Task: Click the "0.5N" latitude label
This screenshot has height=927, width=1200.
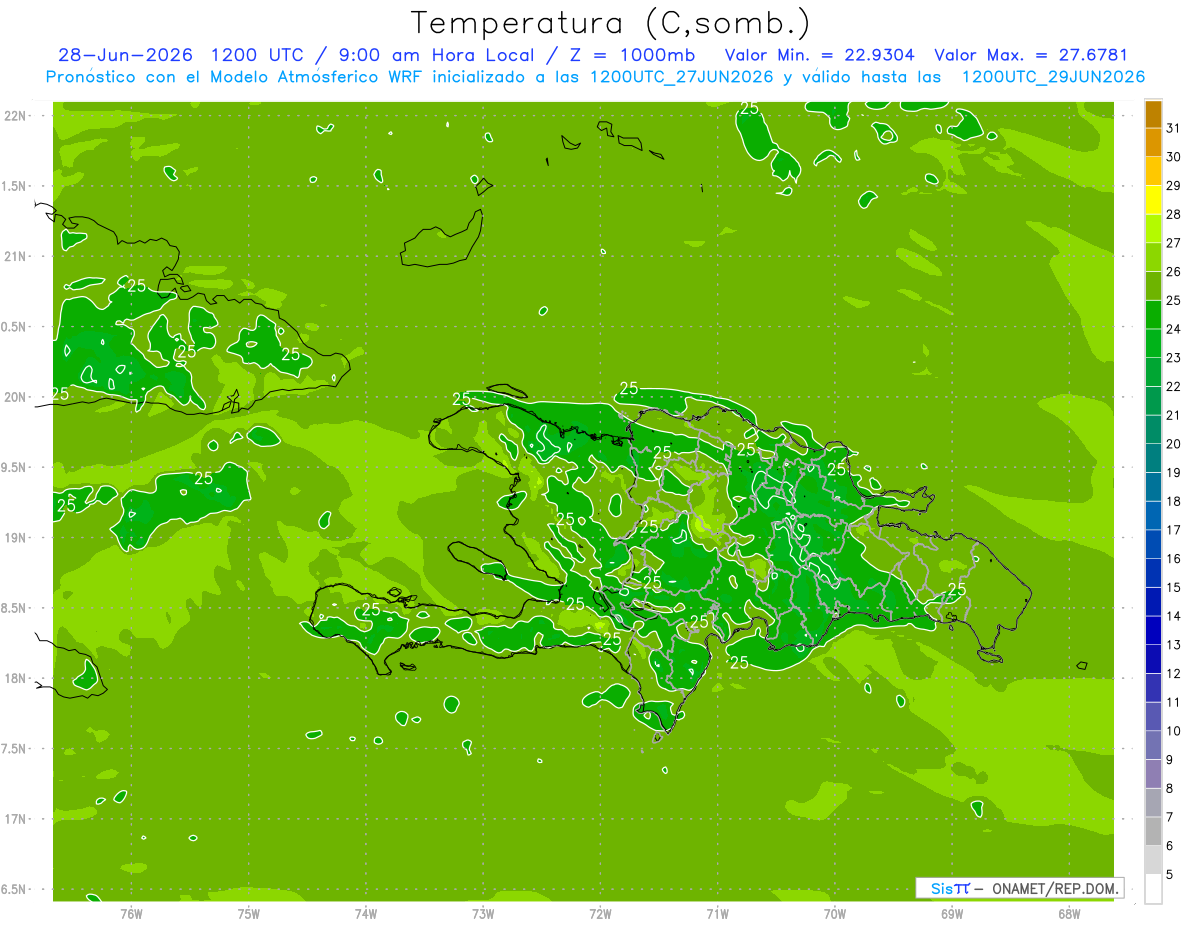Action: click(x=13, y=327)
